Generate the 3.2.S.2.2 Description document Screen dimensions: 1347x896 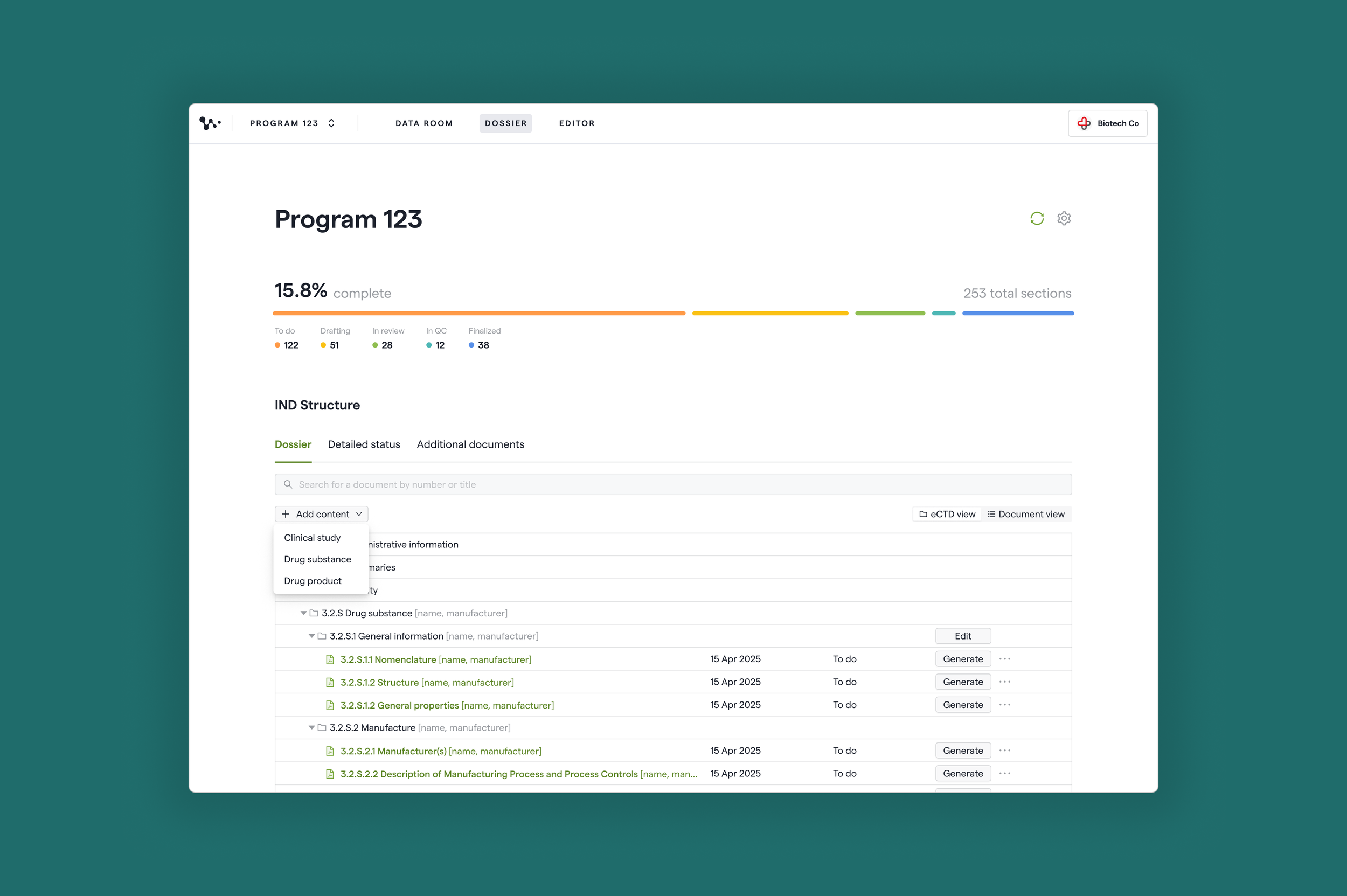tap(963, 773)
